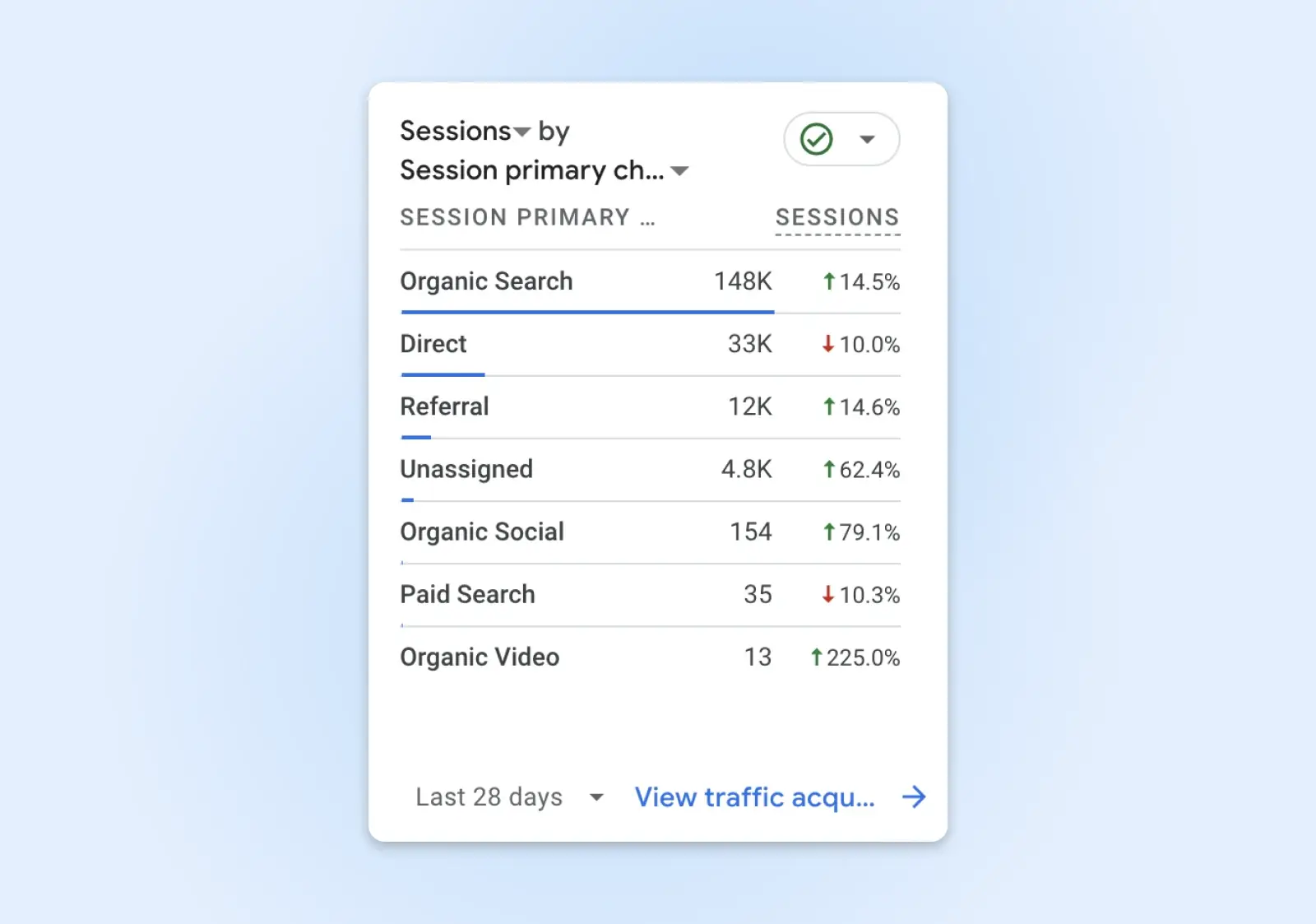Select the Direct channel row
Viewport: 1316px width, 924px height.
point(433,344)
